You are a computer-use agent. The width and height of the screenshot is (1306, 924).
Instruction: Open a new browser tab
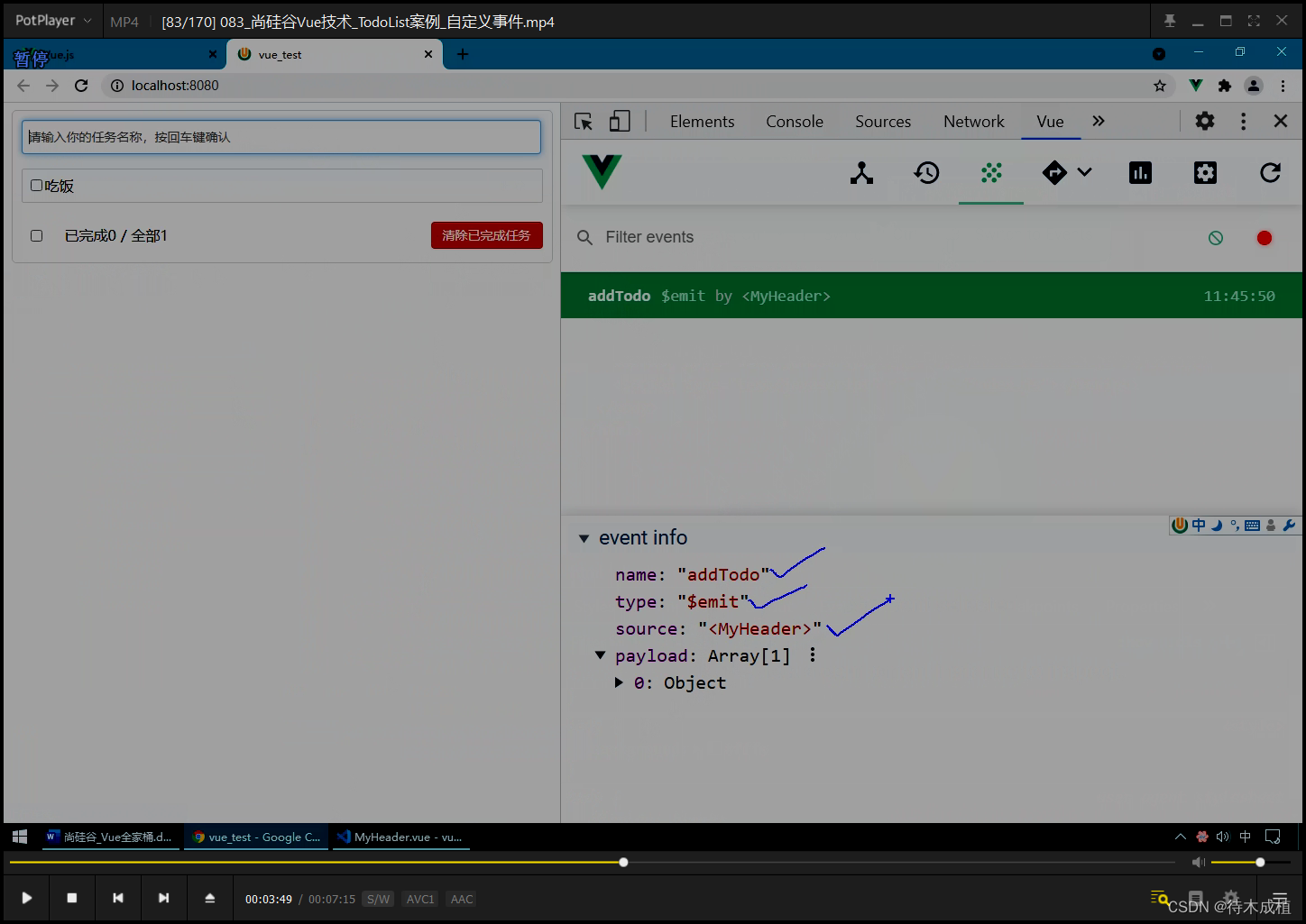(x=463, y=54)
